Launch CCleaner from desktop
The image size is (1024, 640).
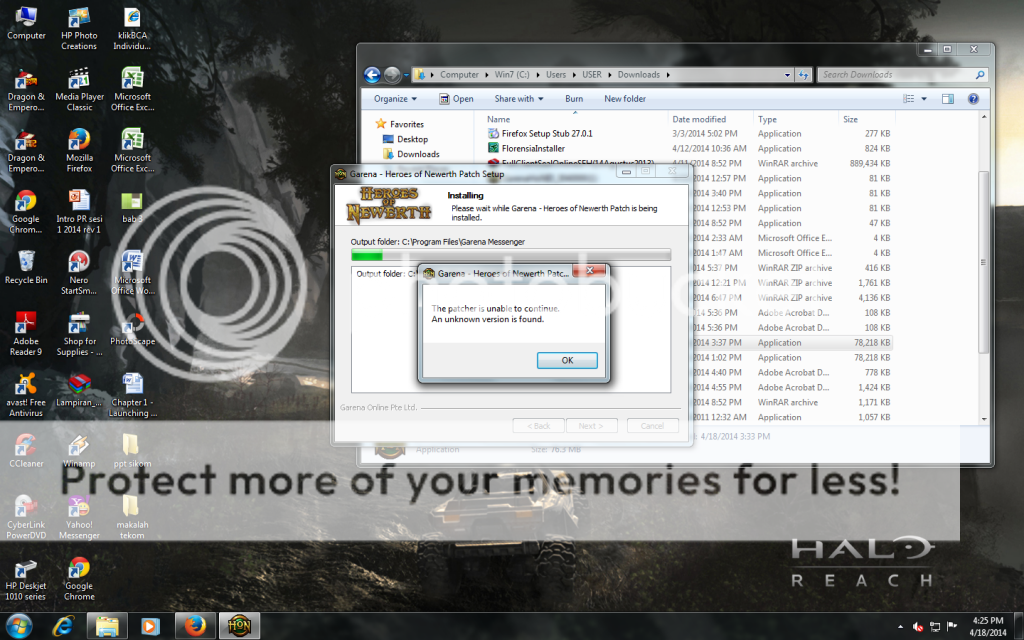26,451
